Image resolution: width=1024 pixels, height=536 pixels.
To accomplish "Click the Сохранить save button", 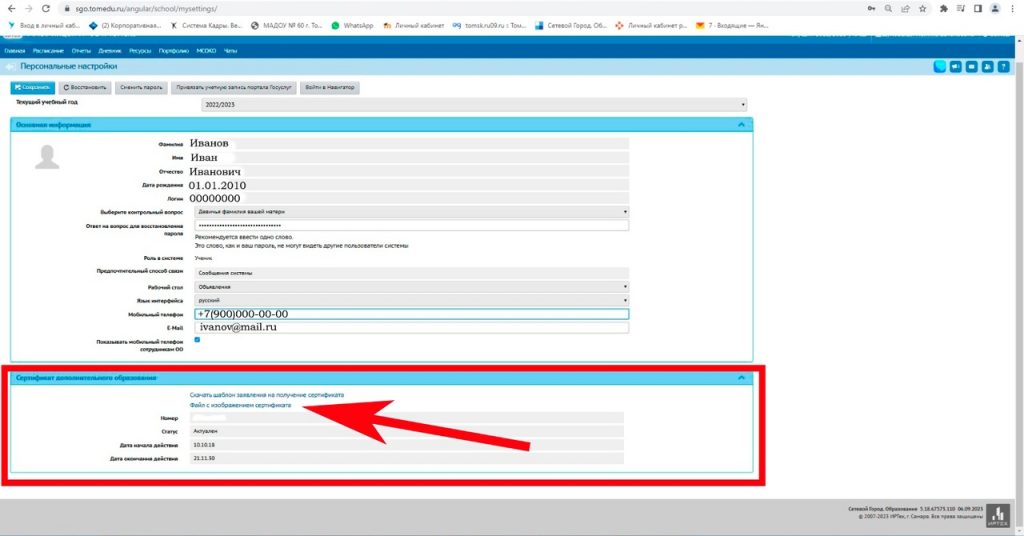I will click(x=31, y=88).
